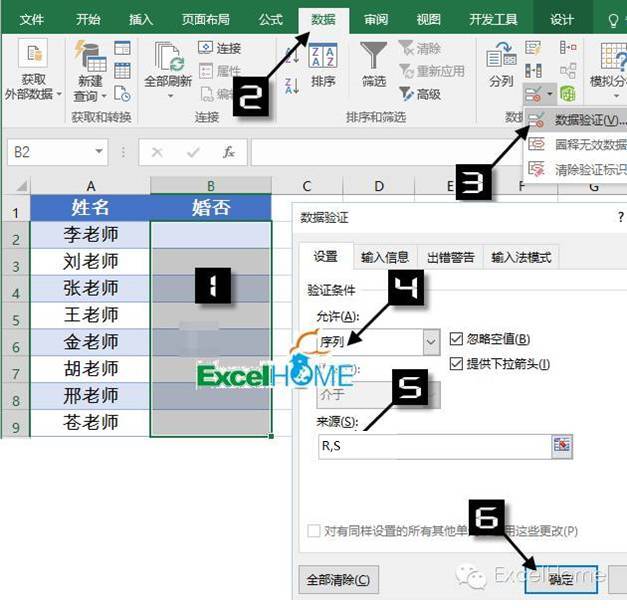The image size is (627, 608).
Task: Click the Tell Me lightbulb icon
Action: point(613,20)
